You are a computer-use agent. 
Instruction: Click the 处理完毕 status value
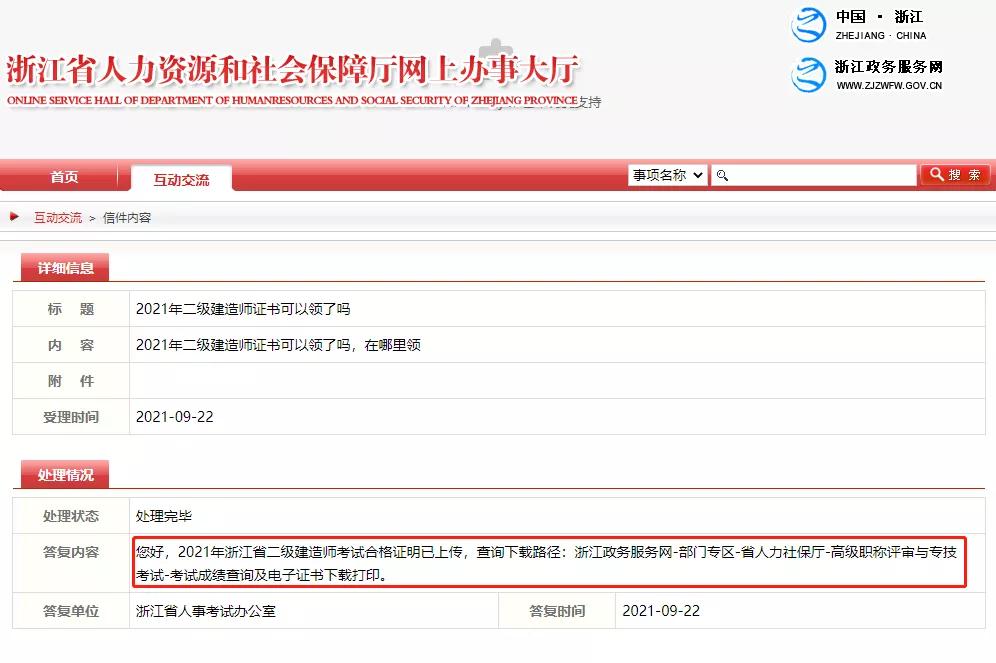(x=164, y=517)
